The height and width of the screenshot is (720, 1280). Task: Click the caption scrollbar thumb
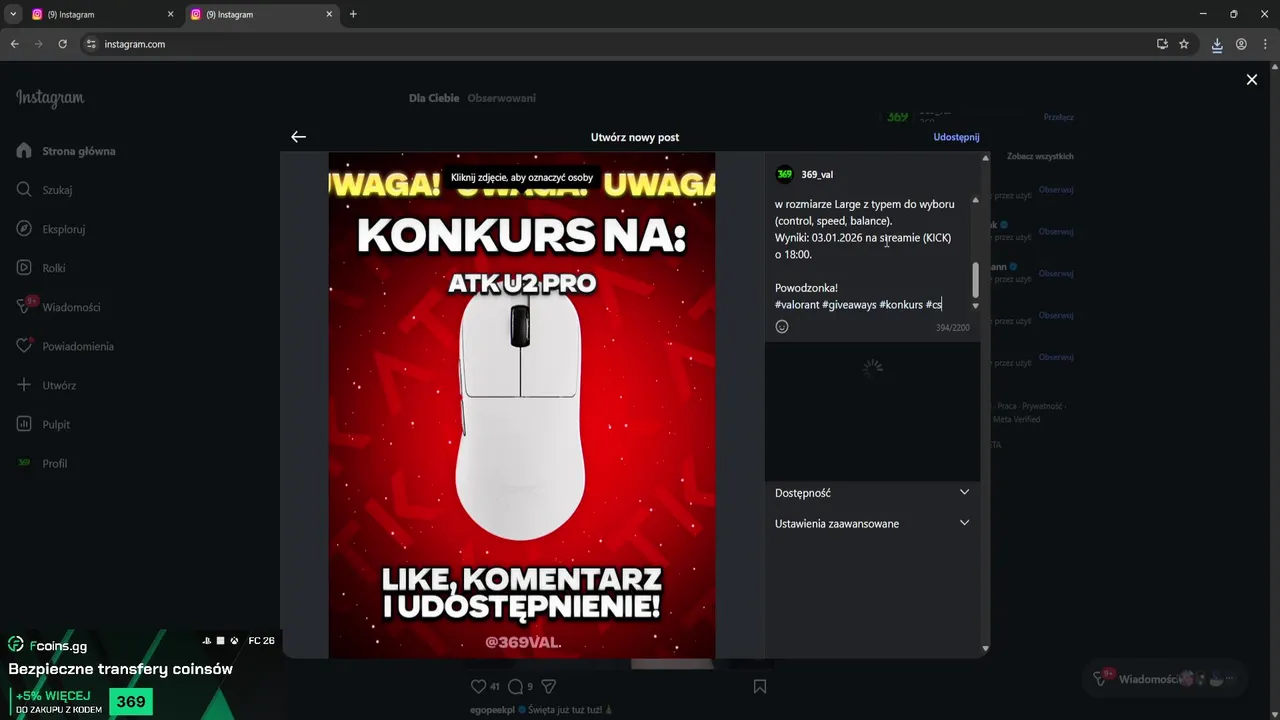click(975, 279)
